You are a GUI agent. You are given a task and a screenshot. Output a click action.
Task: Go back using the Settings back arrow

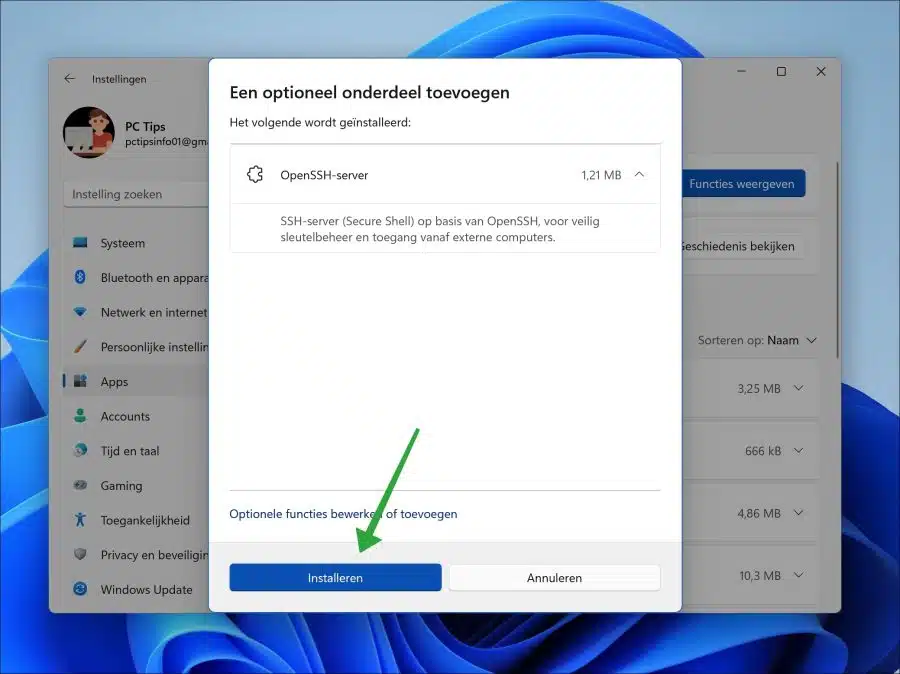69,79
